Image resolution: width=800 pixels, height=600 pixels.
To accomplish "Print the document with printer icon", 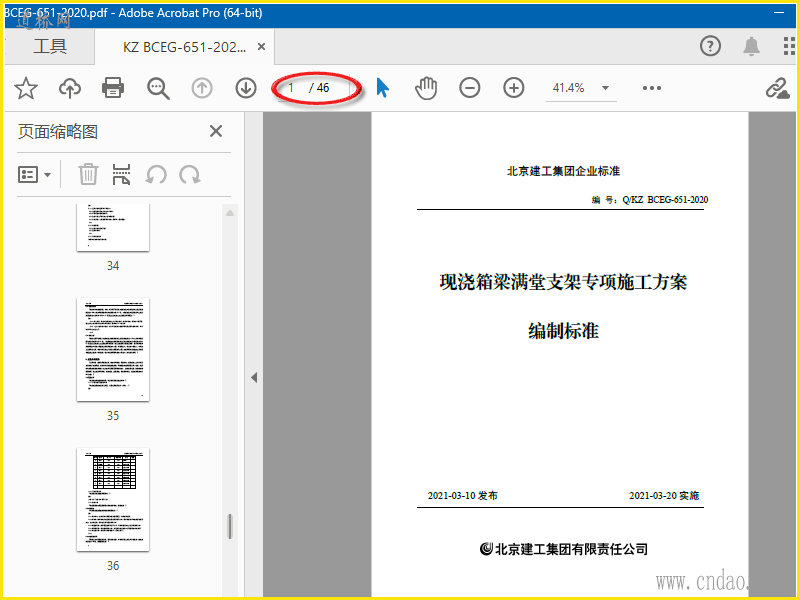I will (113, 88).
